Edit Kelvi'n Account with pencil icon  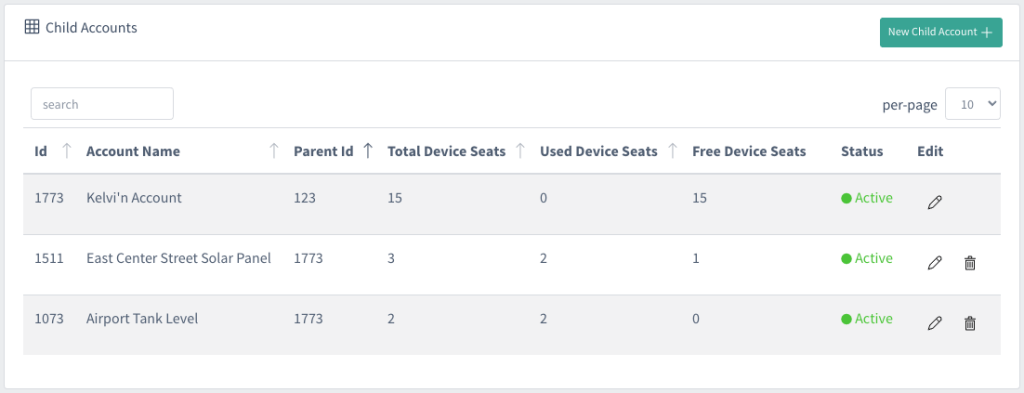(x=935, y=203)
